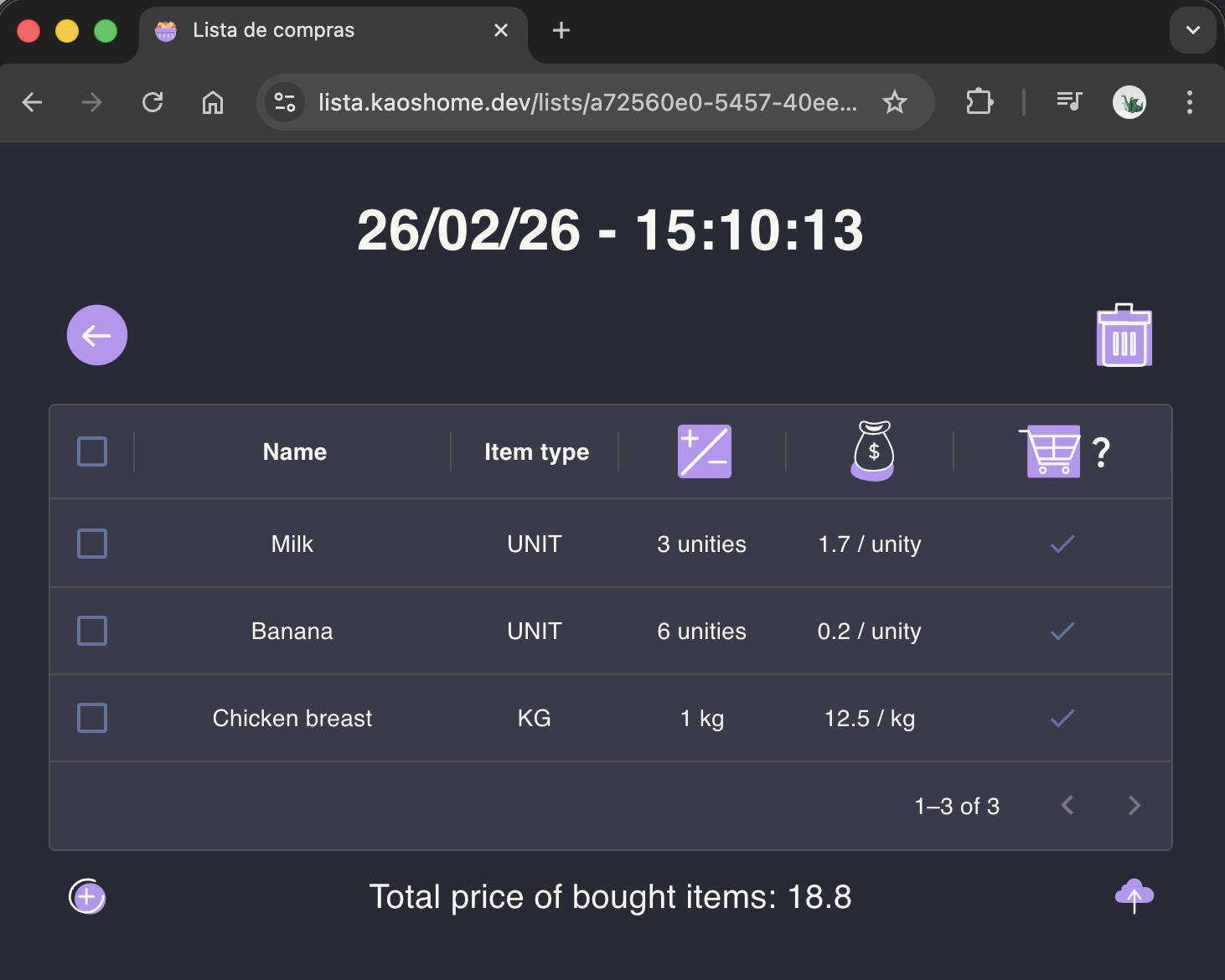Toggle the select-all checkbox in the header
1225x980 pixels.
(x=92, y=451)
